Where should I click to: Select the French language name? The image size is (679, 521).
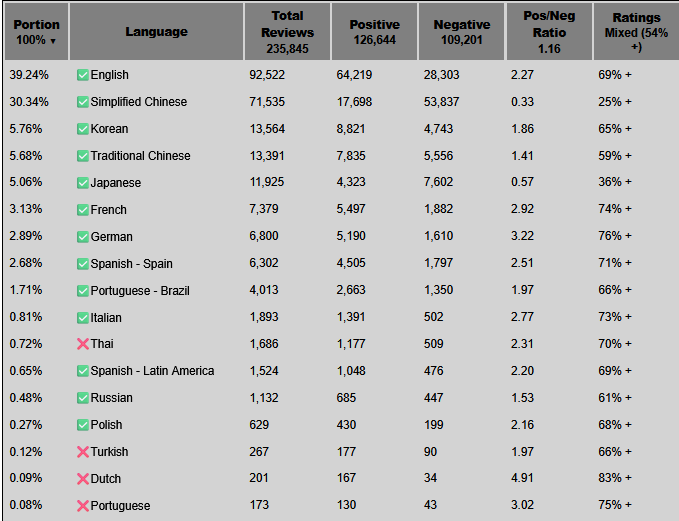tap(109, 210)
